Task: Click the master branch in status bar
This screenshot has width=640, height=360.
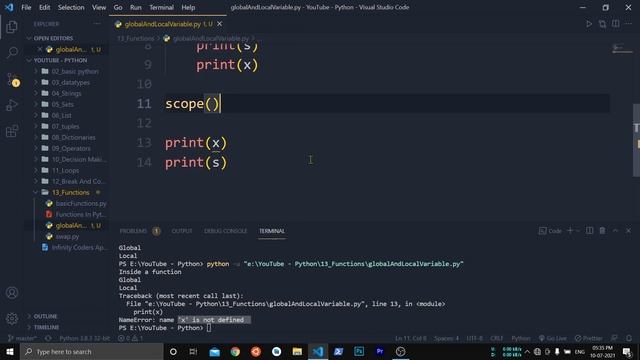Action: coord(22,338)
